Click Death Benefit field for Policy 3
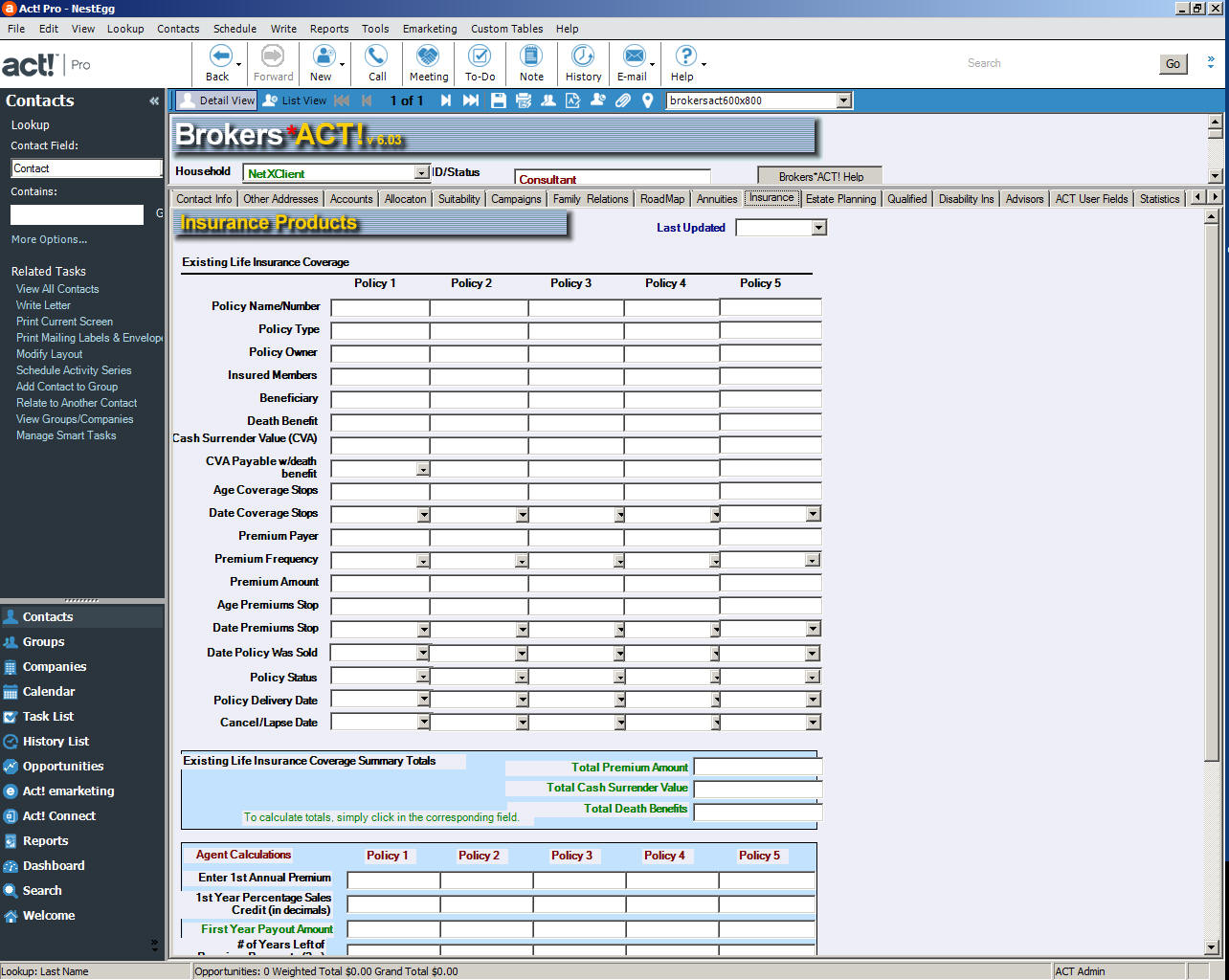Screen dimensions: 1229x980 pyautogui.click(x=576, y=423)
